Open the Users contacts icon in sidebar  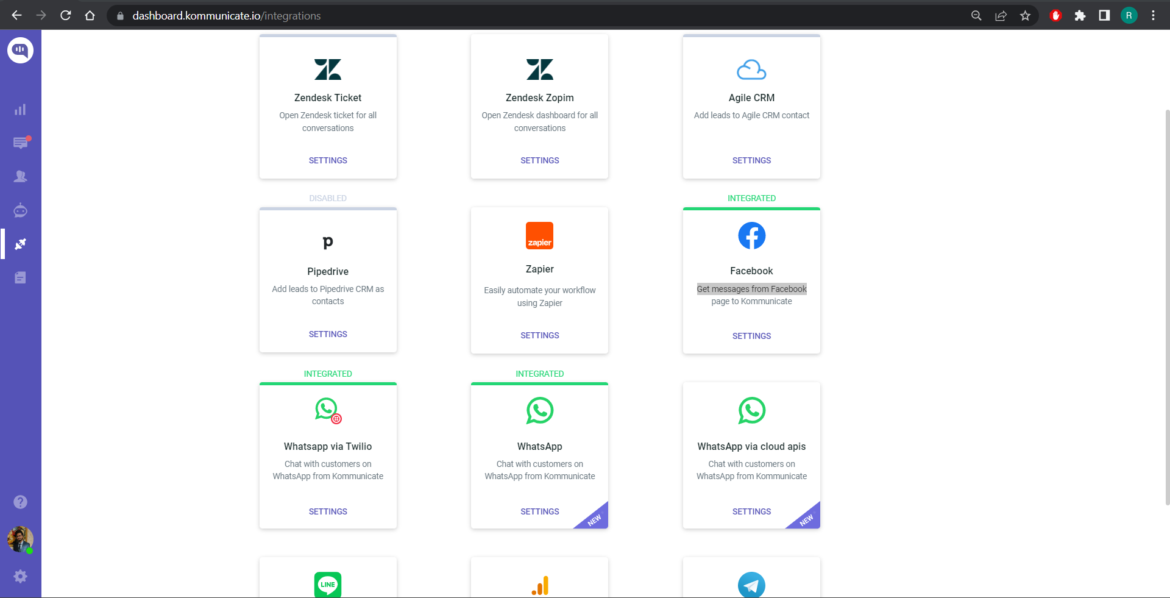[20, 176]
